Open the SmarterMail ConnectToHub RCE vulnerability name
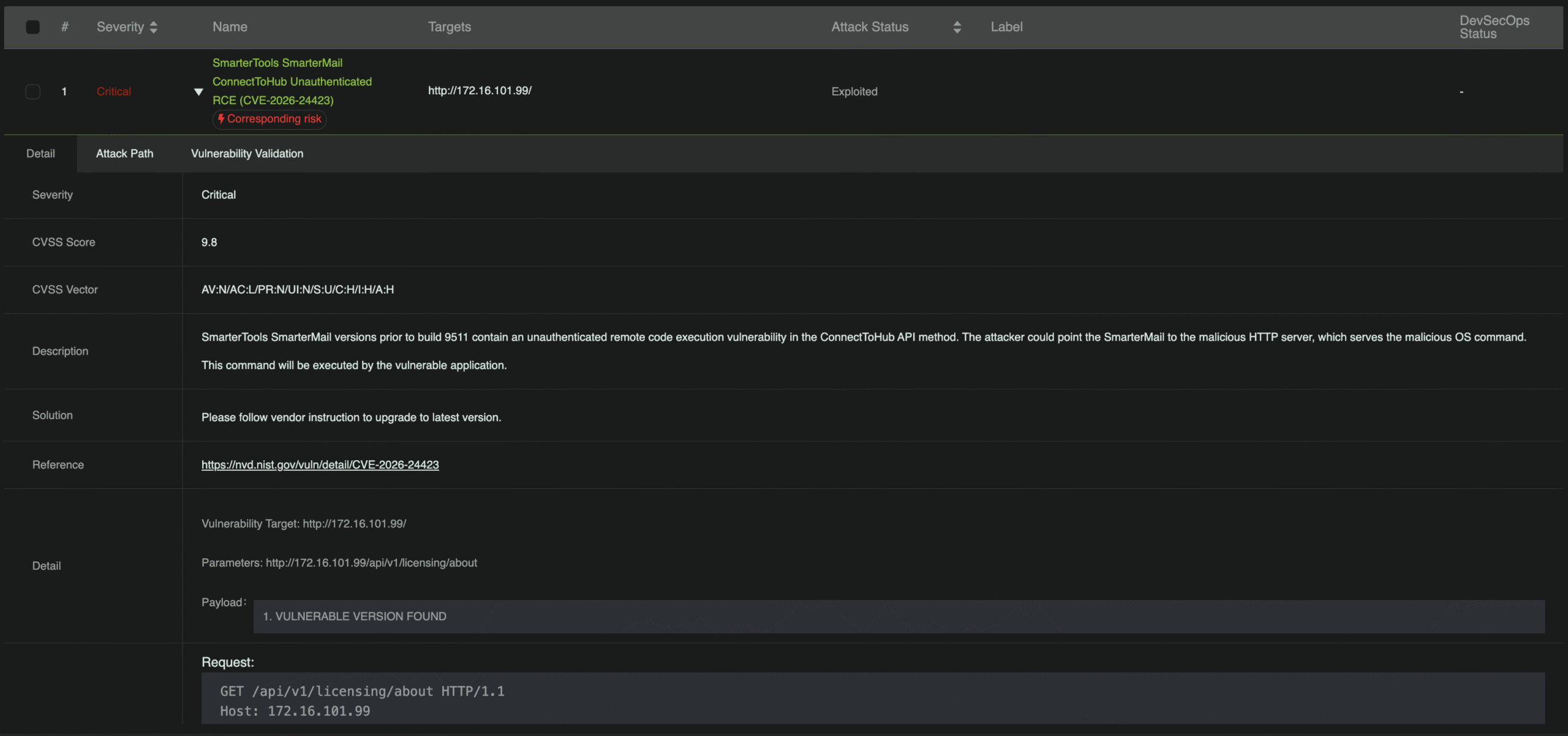The height and width of the screenshot is (736, 1568). 292,82
